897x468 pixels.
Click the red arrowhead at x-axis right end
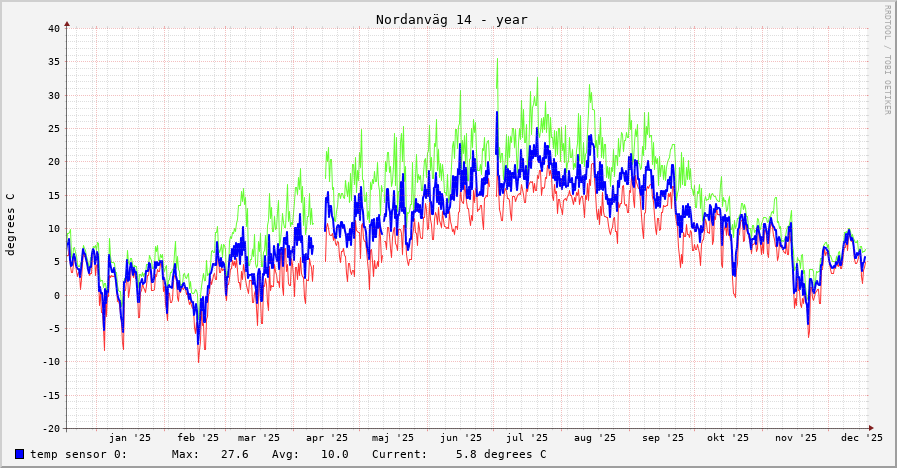pyautogui.click(x=870, y=428)
